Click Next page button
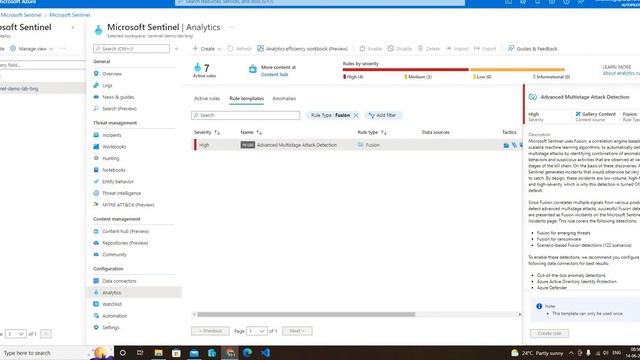 (x=297, y=331)
